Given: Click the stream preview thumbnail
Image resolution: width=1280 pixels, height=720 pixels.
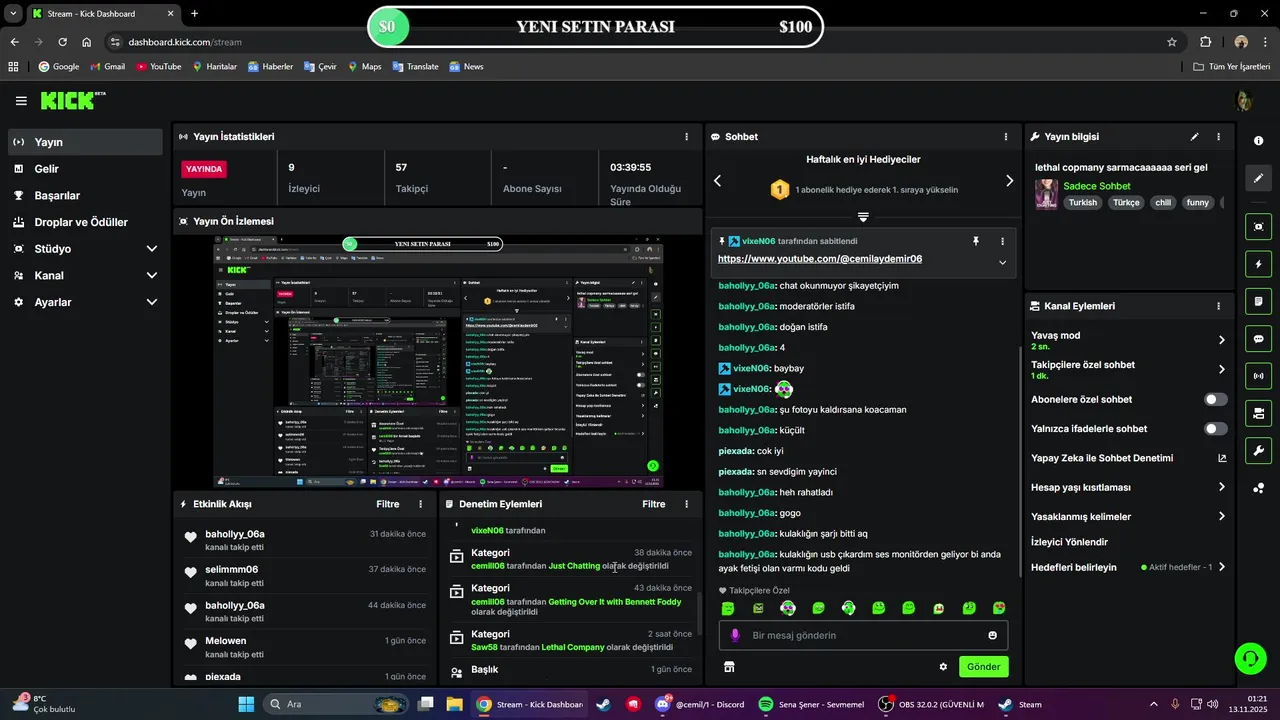Looking at the screenshot, I should tap(439, 362).
